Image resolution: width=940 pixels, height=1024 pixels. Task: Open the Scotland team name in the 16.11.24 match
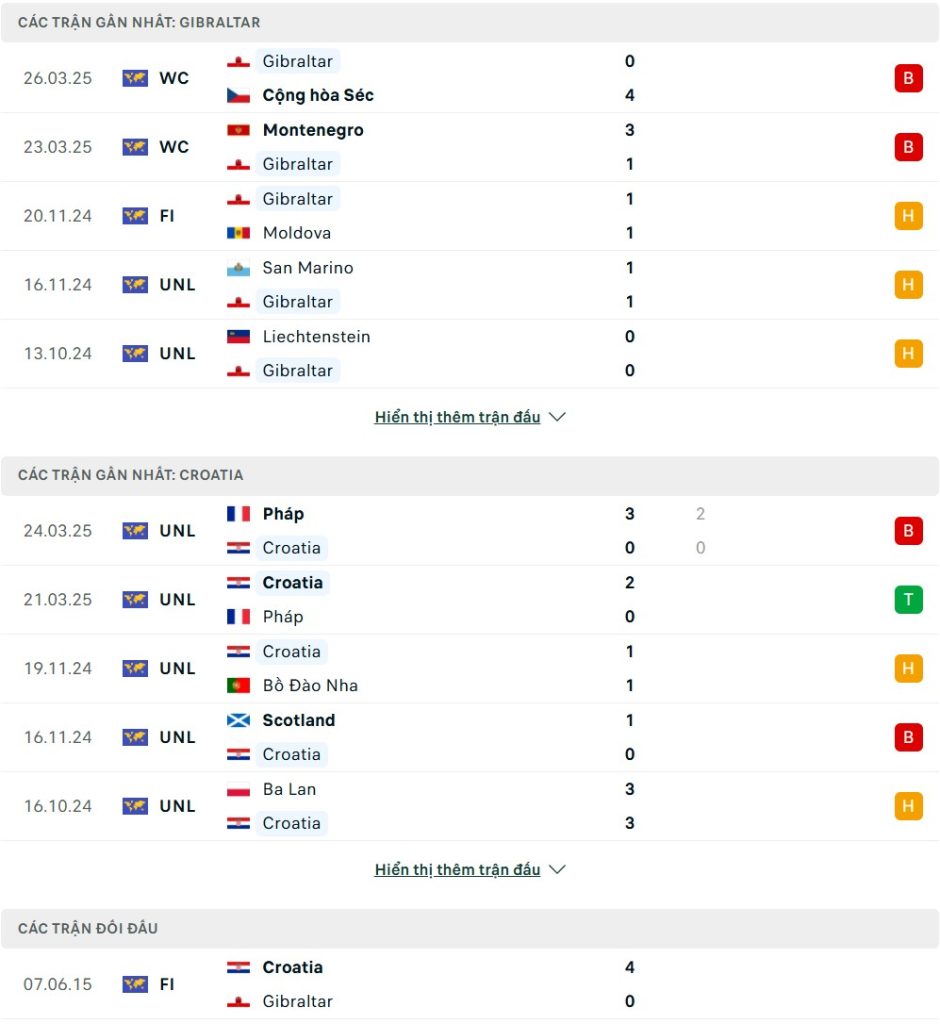(x=299, y=720)
